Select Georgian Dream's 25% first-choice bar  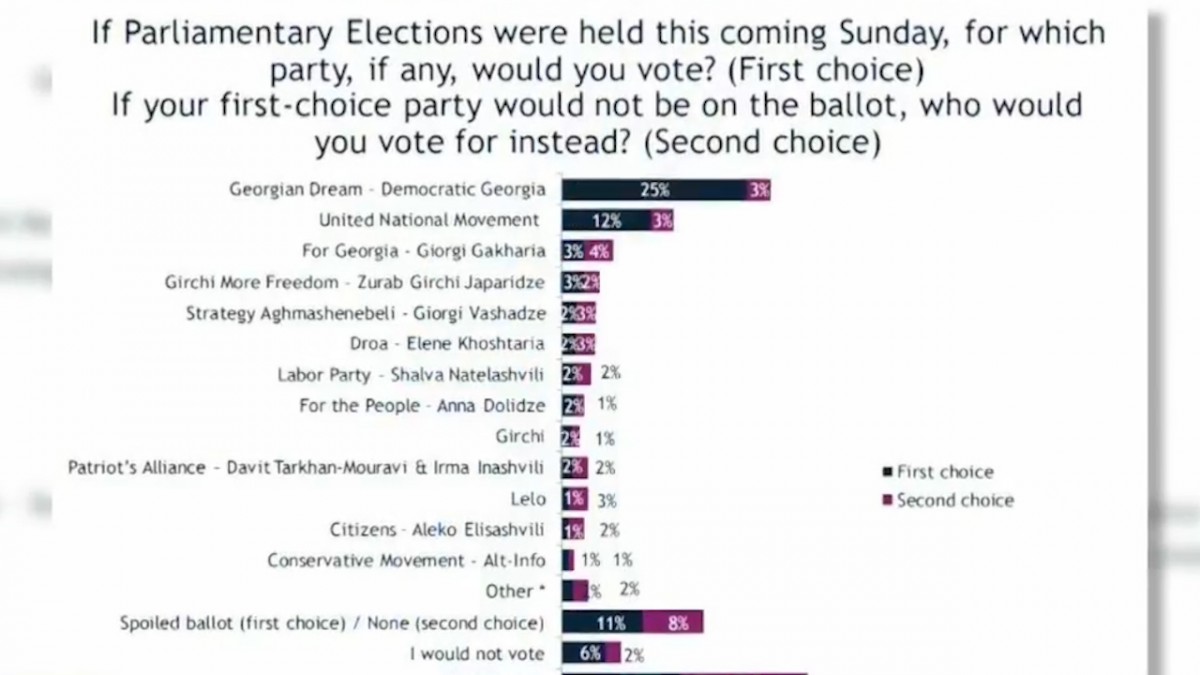click(653, 190)
